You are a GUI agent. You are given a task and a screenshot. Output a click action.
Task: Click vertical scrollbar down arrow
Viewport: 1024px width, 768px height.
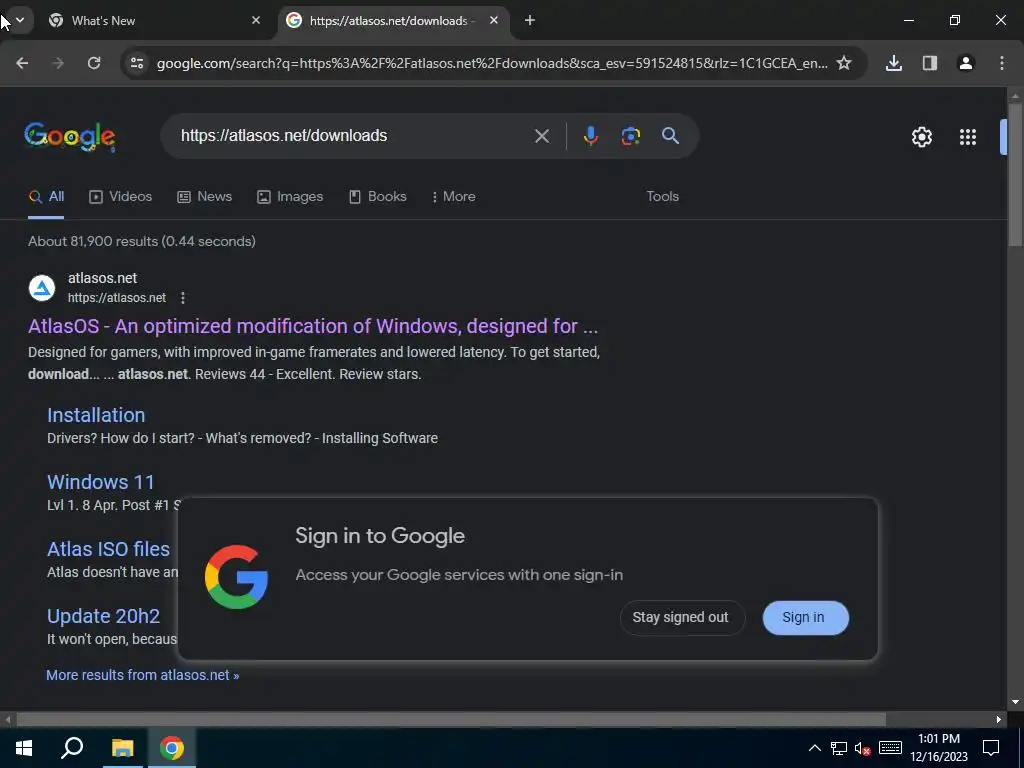point(1015,702)
